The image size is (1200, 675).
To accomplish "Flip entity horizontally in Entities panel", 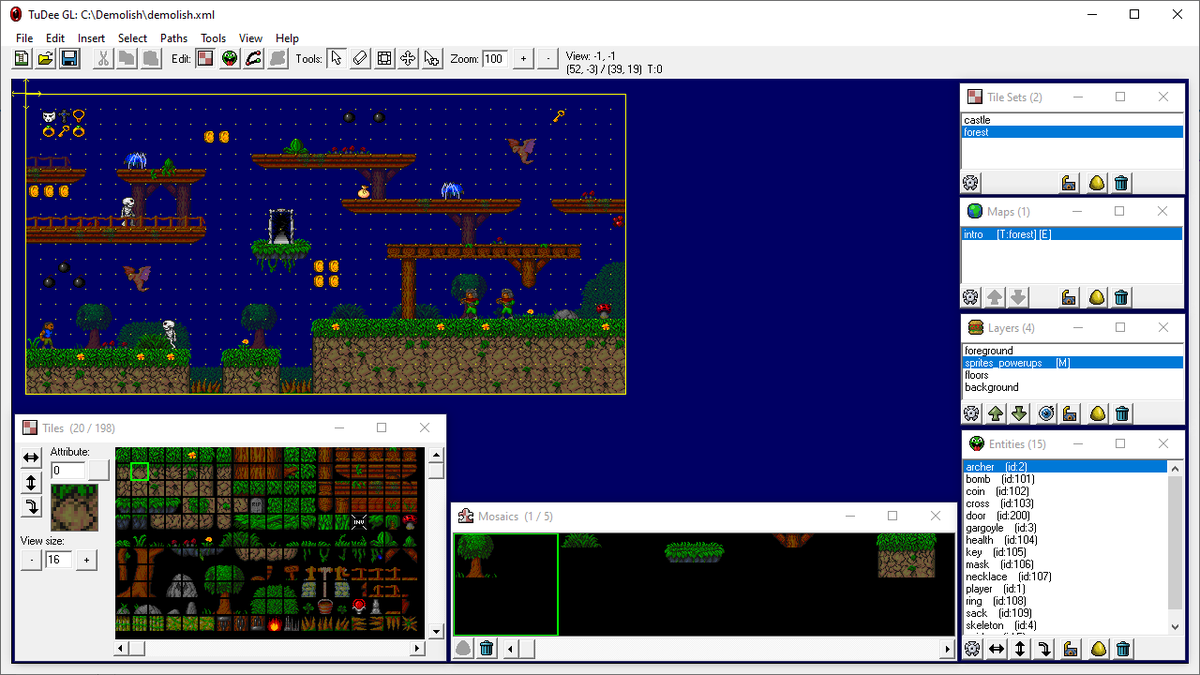I will click(x=996, y=649).
